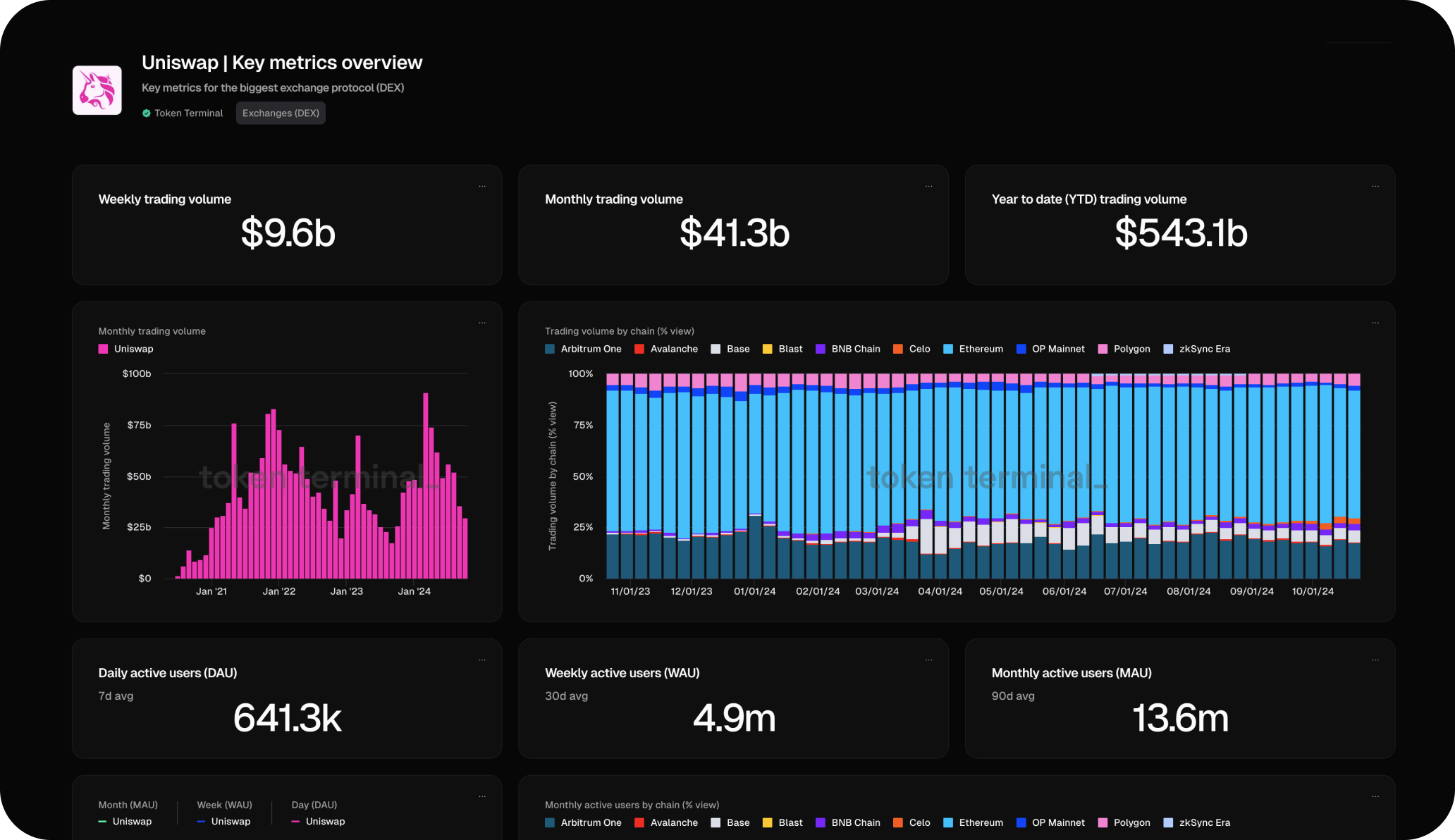Open the YTD trading volume card ellipsis menu

pyautogui.click(x=1375, y=187)
